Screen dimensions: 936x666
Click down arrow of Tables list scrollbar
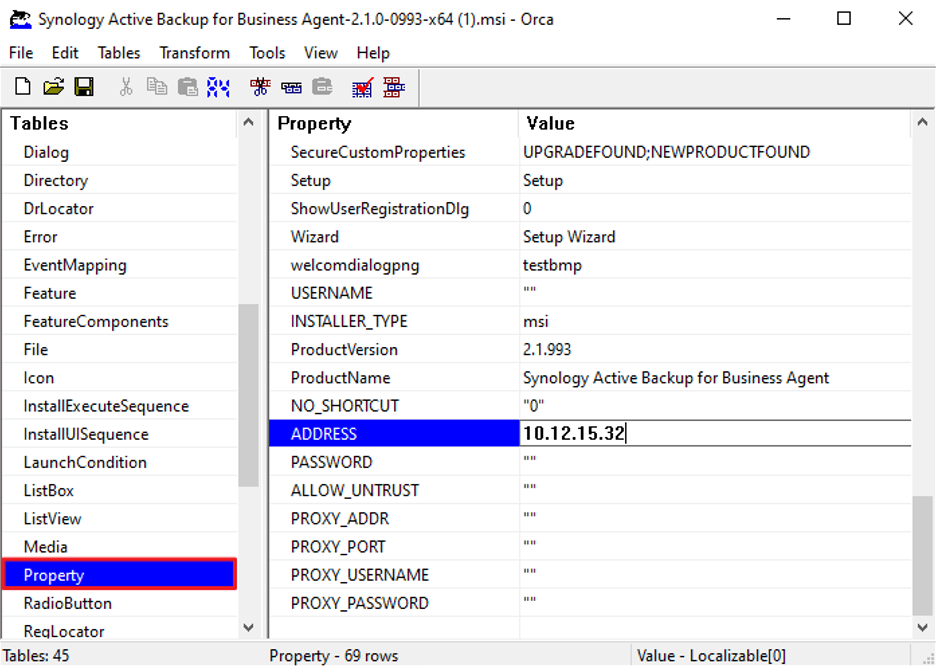pyautogui.click(x=248, y=628)
